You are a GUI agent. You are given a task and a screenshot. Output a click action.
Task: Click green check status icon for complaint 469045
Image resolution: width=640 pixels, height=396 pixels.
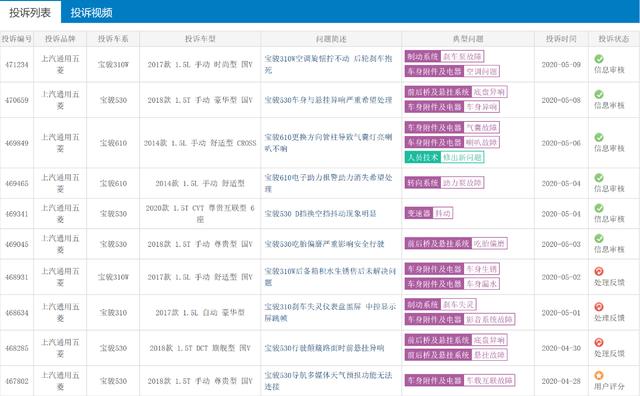tap(599, 238)
